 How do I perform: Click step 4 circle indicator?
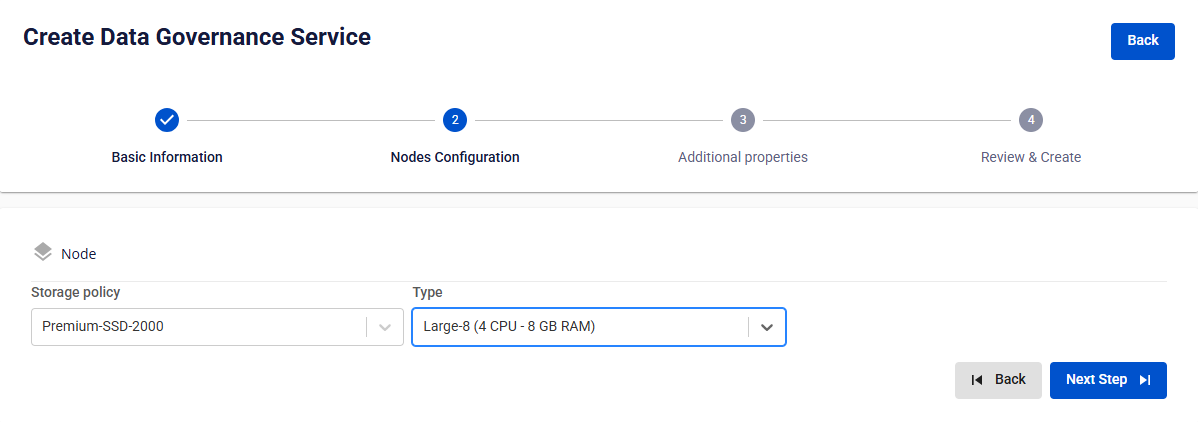1031,120
